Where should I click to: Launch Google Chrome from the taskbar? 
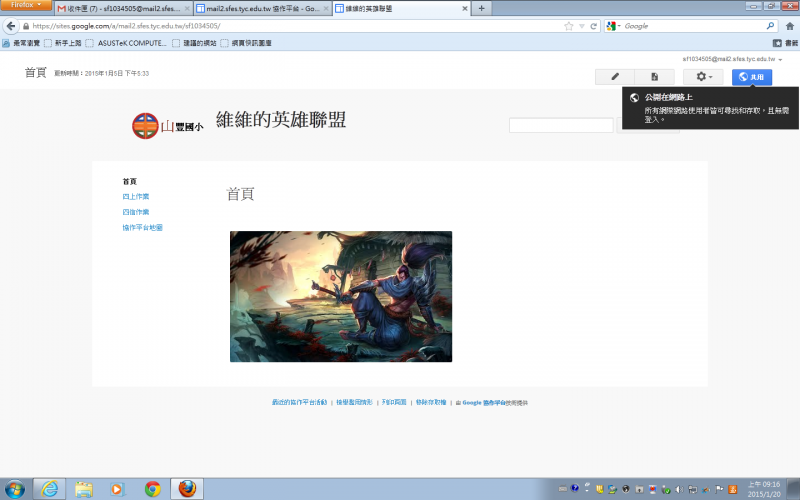click(x=153, y=489)
